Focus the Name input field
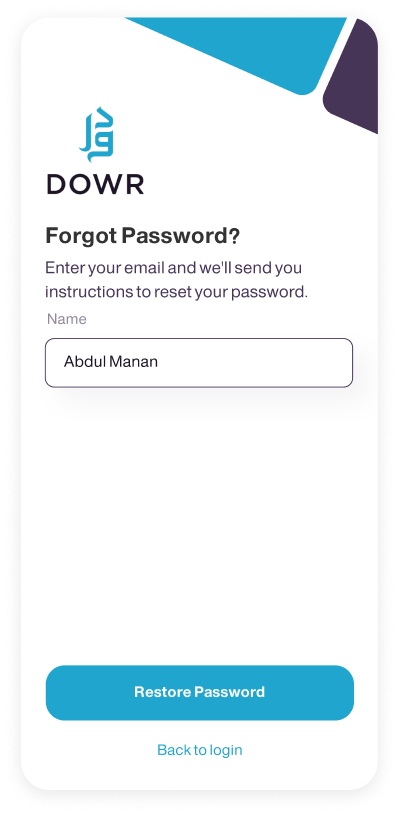This screenshot has height=815, width=399. coord(199,363)
